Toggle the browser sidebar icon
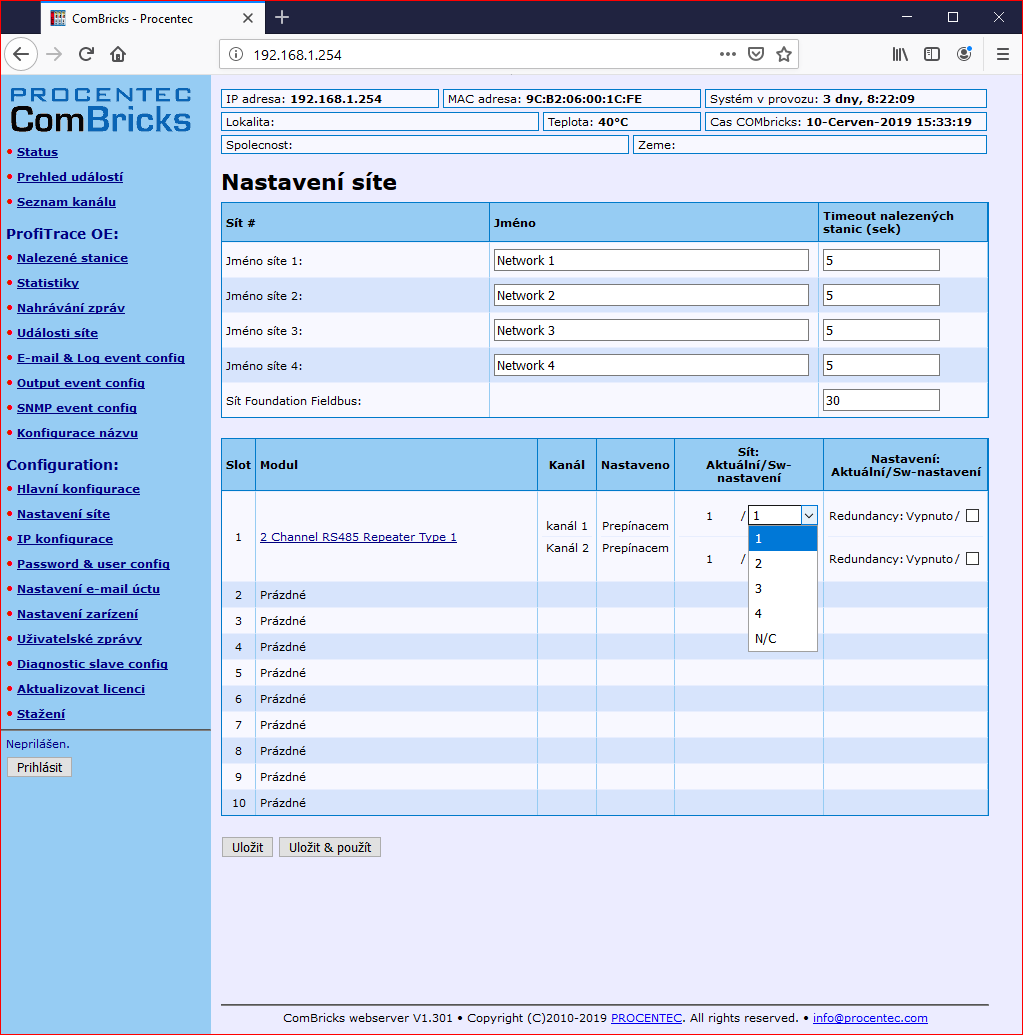 click(x=932, y=54)
